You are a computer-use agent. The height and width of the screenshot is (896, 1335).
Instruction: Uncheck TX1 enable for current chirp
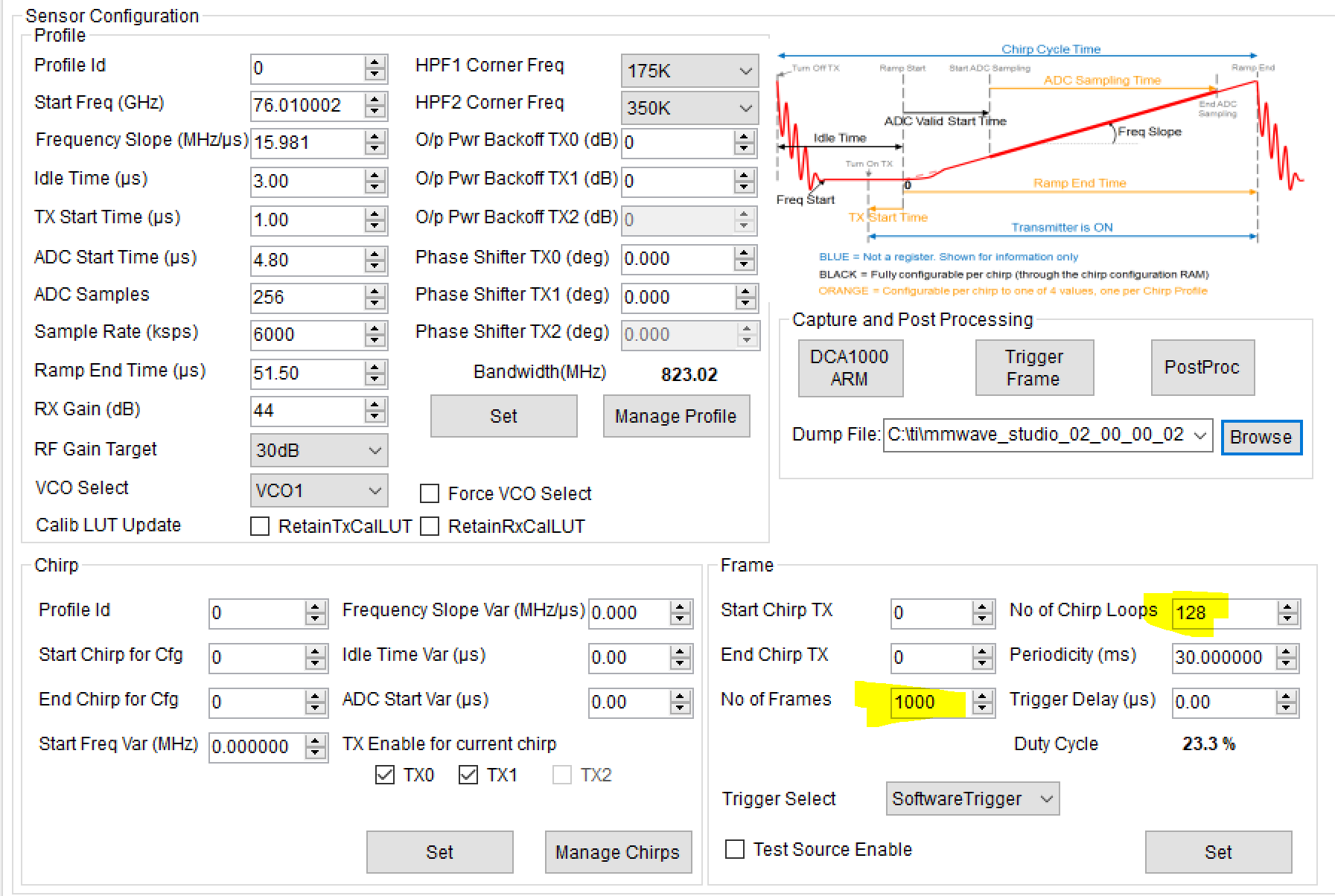468,775
